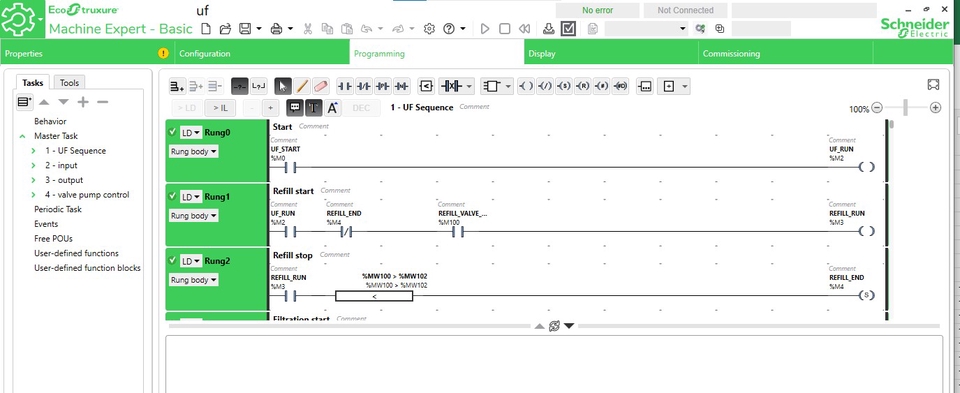Open the Tools tab
Viewport: 960px width, 393px height.
[x=69, y=83]
